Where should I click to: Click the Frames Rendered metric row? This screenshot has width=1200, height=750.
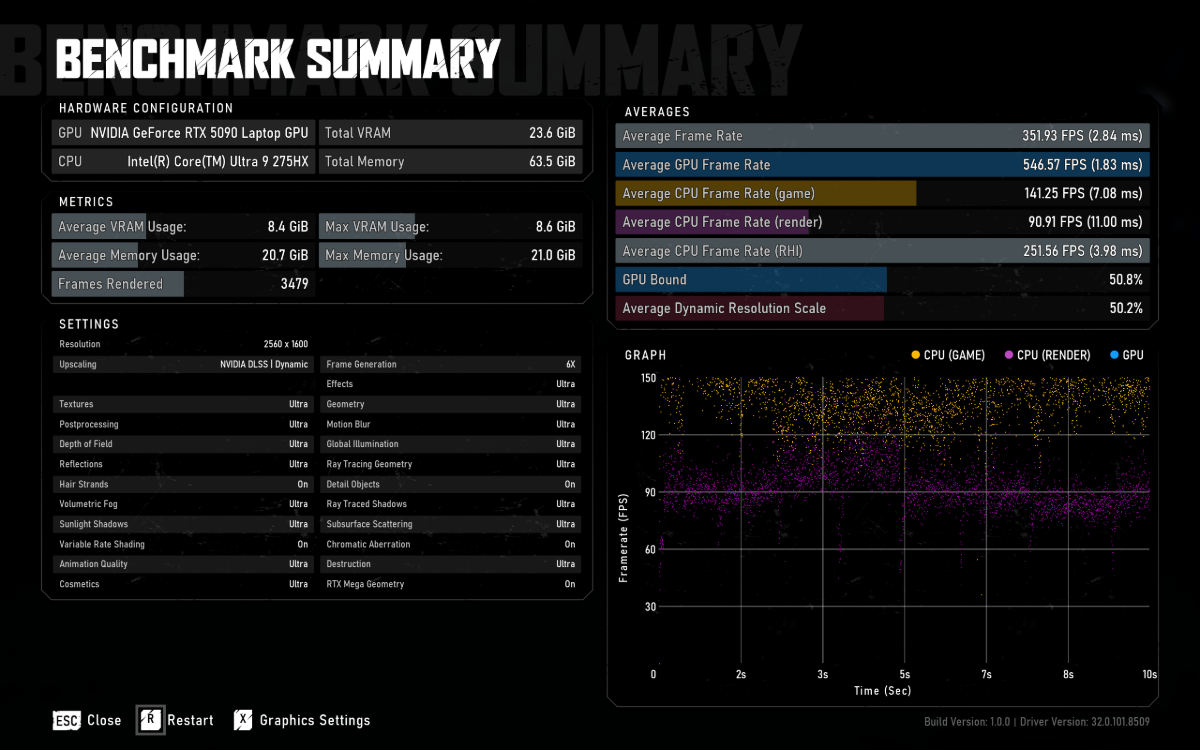coord(182,284)
